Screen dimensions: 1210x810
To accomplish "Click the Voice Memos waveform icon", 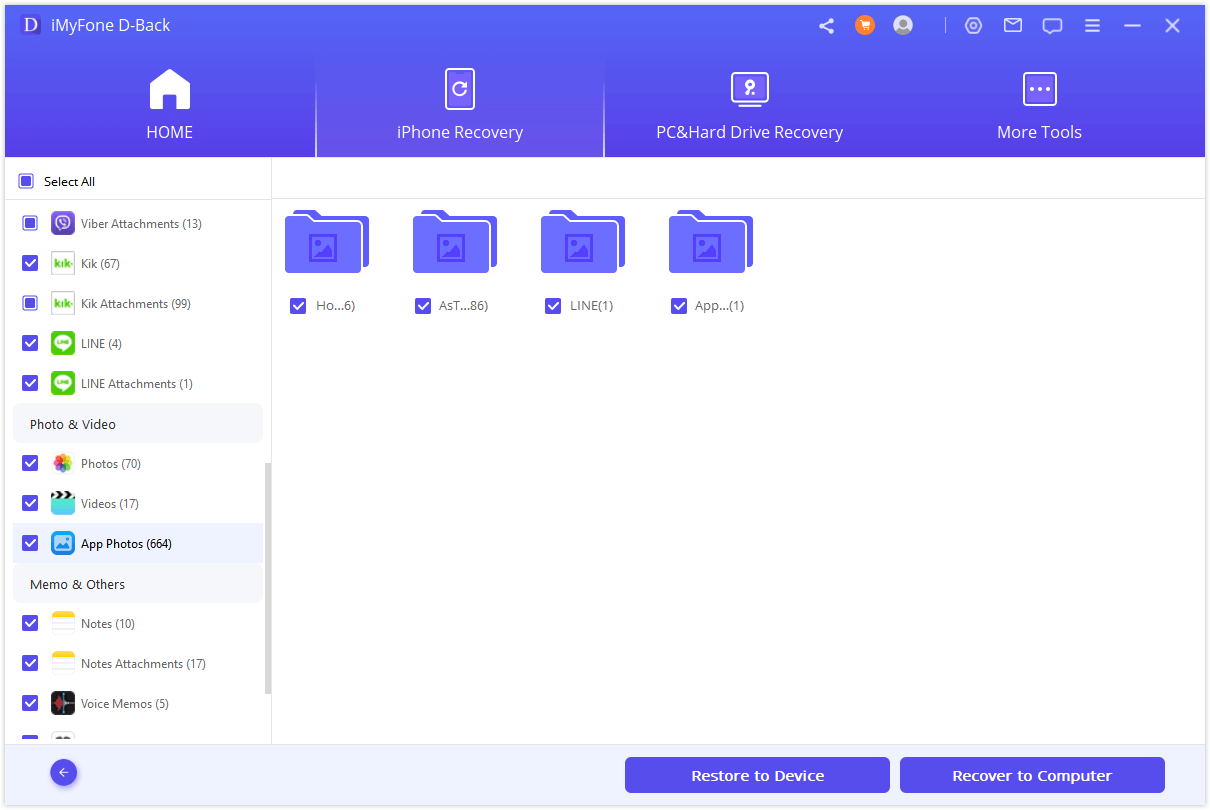I will [63, 703].
